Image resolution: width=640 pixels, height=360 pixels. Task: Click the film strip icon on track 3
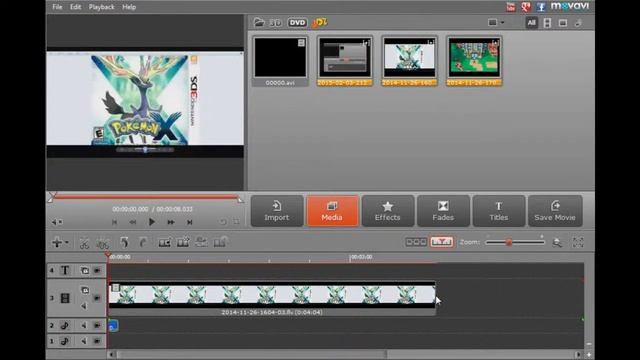(65, 298)
